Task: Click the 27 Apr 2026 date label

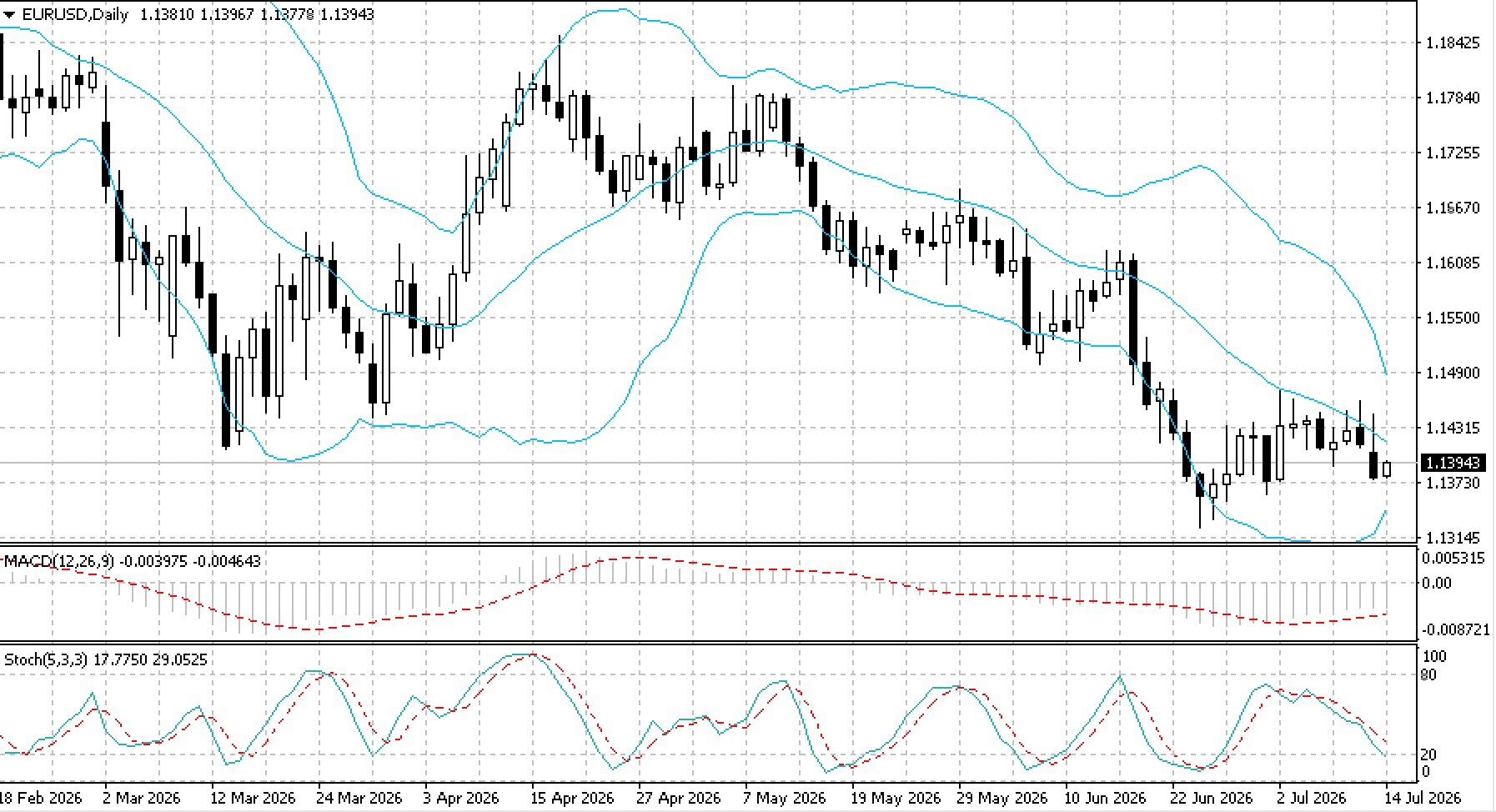Action: (679, 798)
